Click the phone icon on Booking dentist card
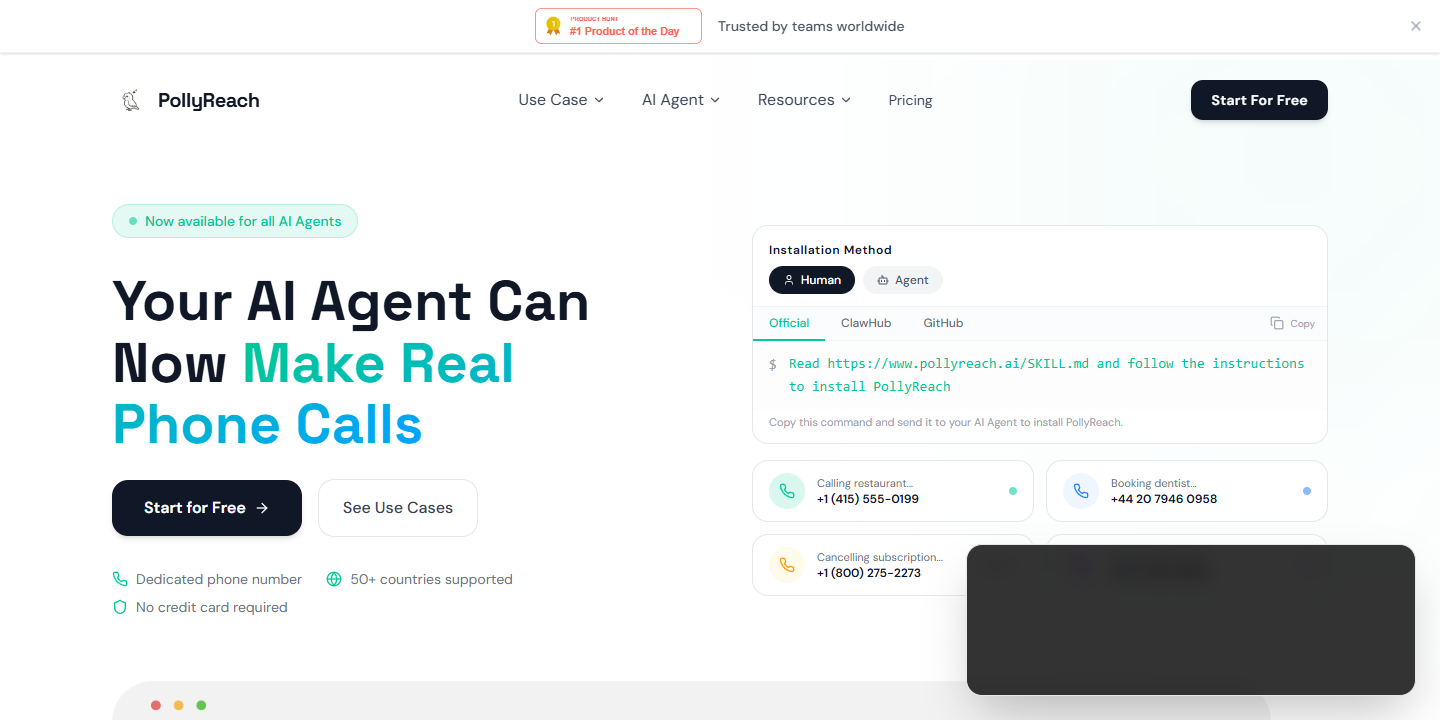The height and width of the screenshot is (720, 1440). point(1081,491)
